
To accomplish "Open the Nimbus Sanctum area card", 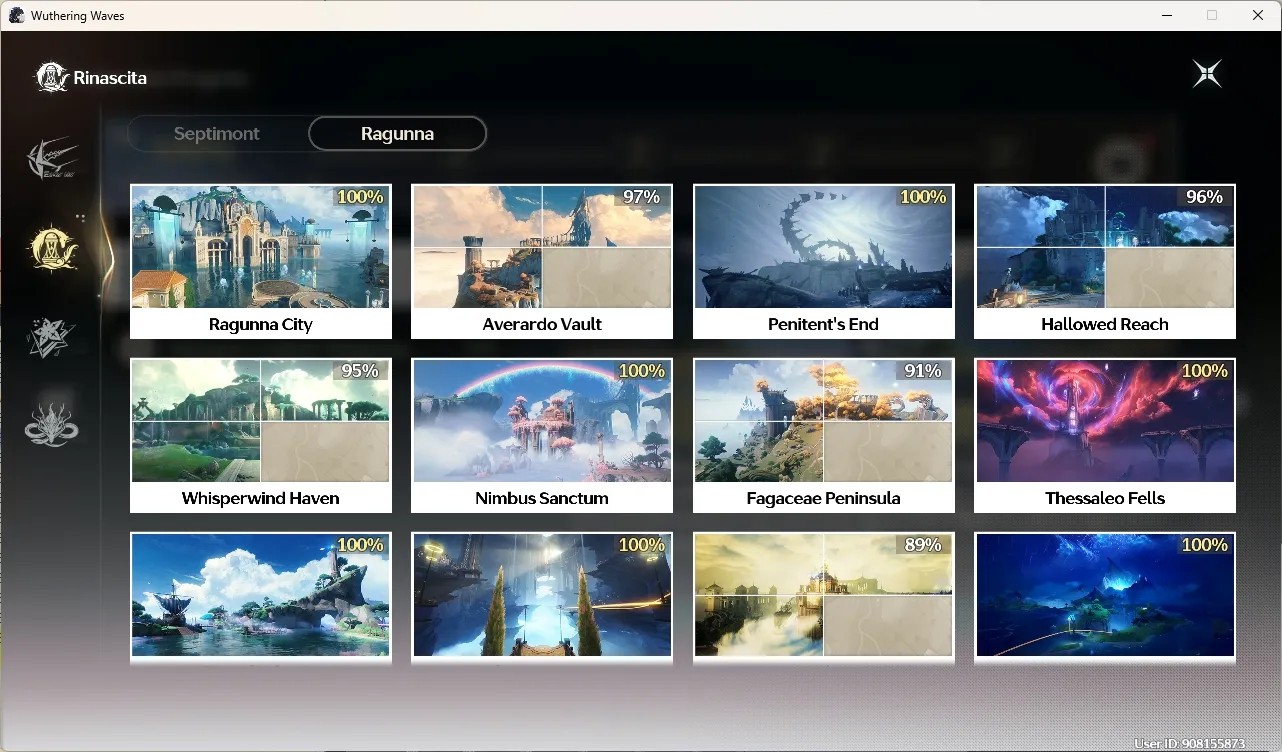I will tap(542, 435).
